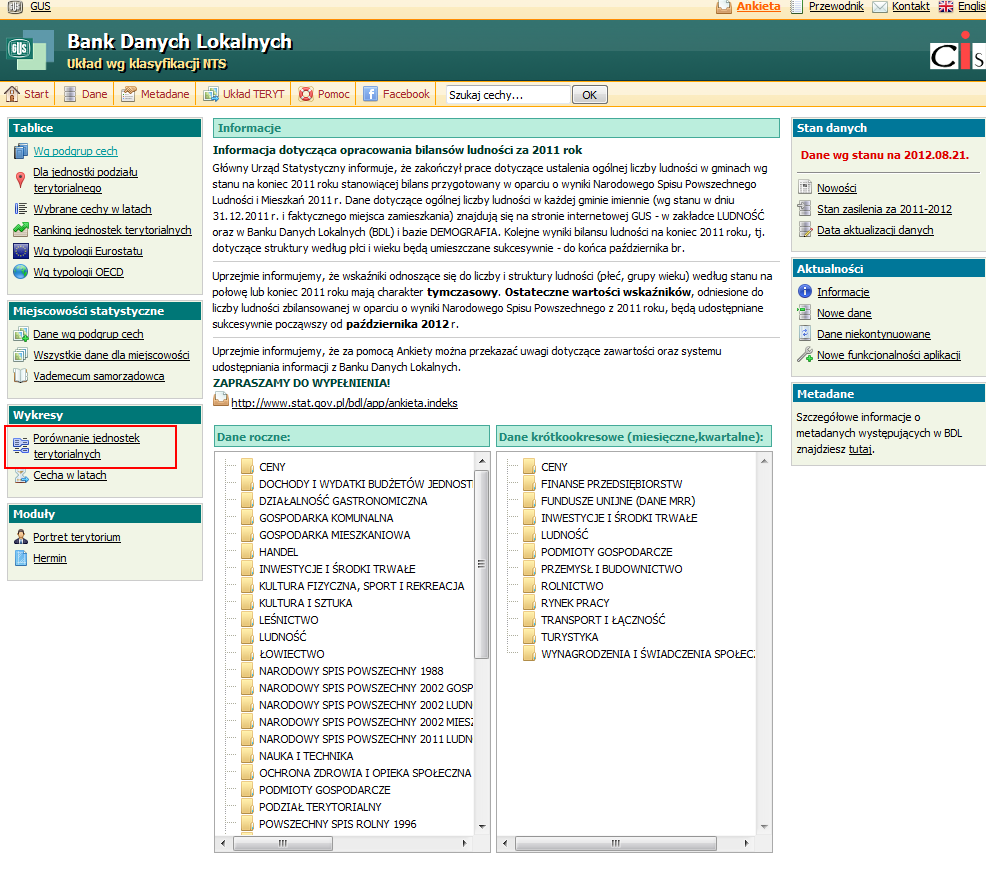Expand FINANSE PRZEDSIĘBIORSTW folder
Image resolution: width=986 pixels, height=885 pixels.
click(529, 484)
